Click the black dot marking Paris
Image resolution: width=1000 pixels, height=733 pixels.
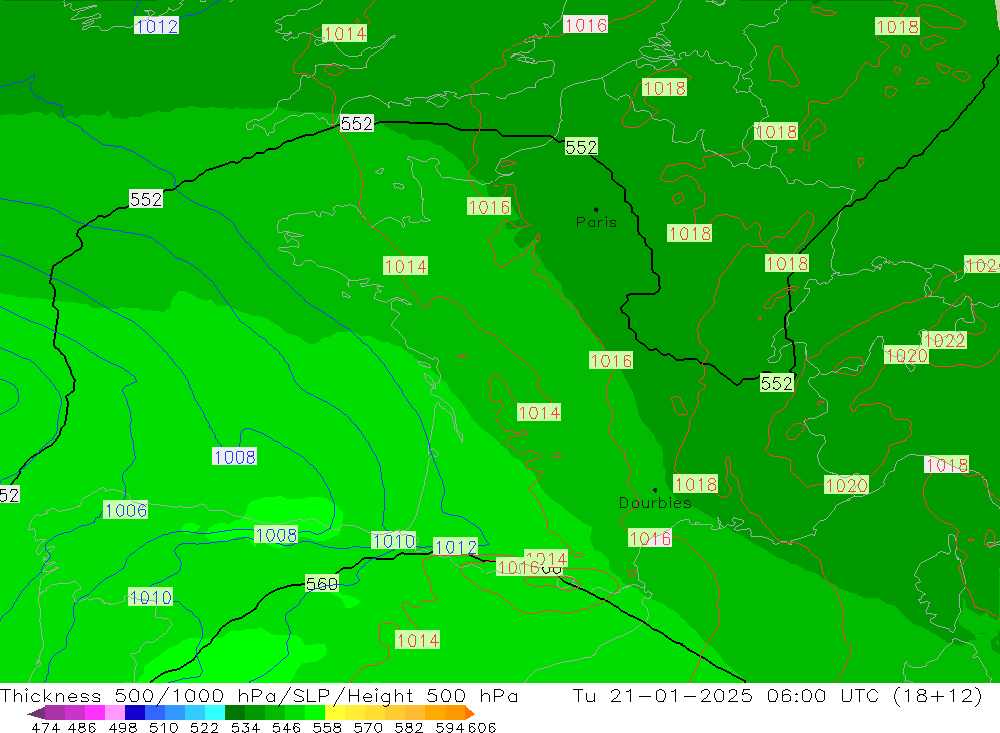tap(596, 209)
